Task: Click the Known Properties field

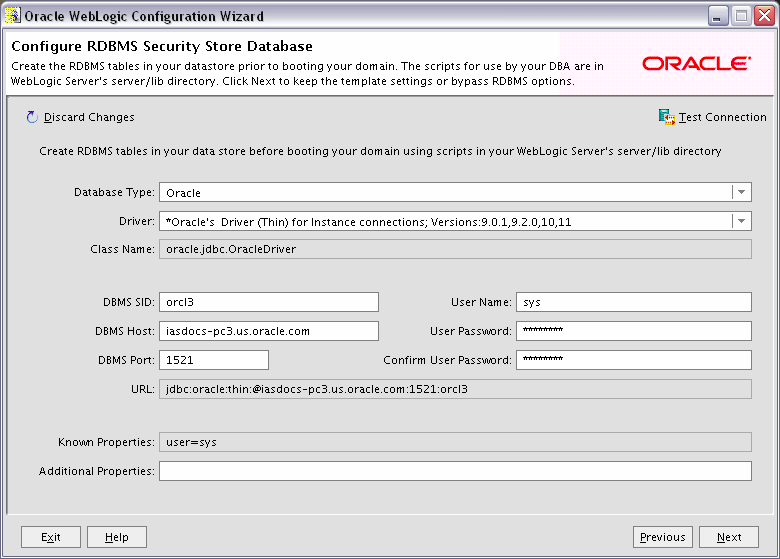Action: (x=455, y=442)
